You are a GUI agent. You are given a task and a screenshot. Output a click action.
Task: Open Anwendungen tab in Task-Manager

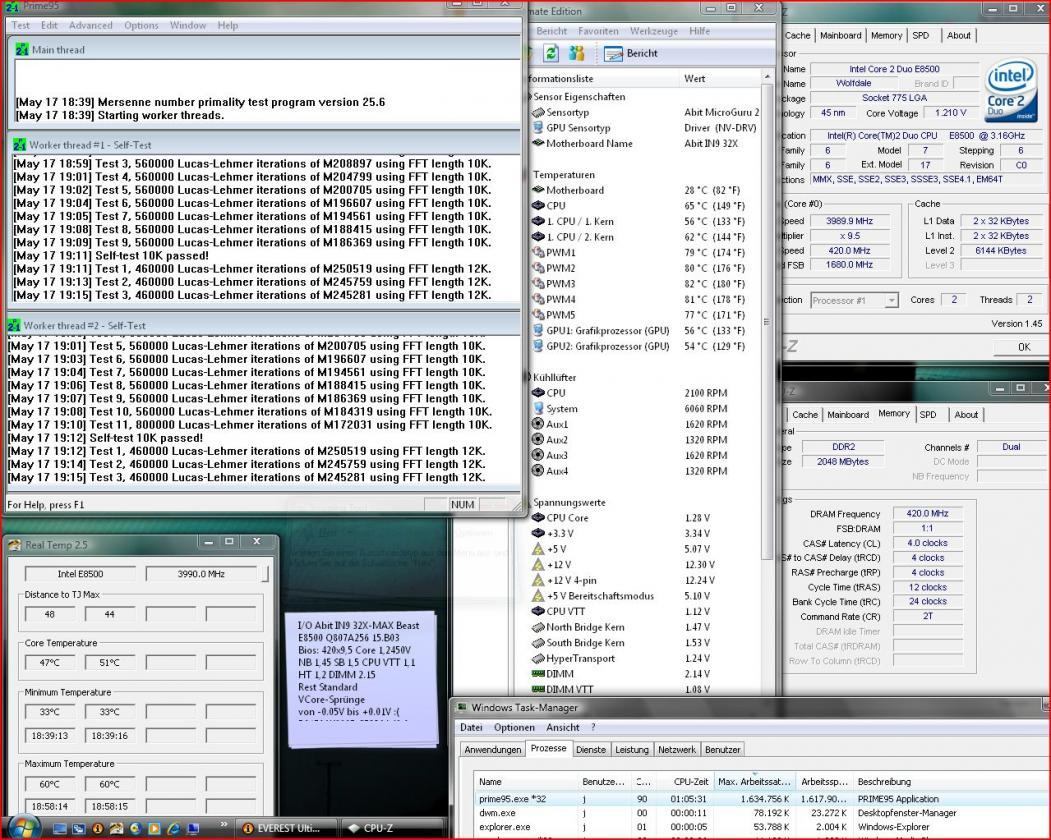493,749
